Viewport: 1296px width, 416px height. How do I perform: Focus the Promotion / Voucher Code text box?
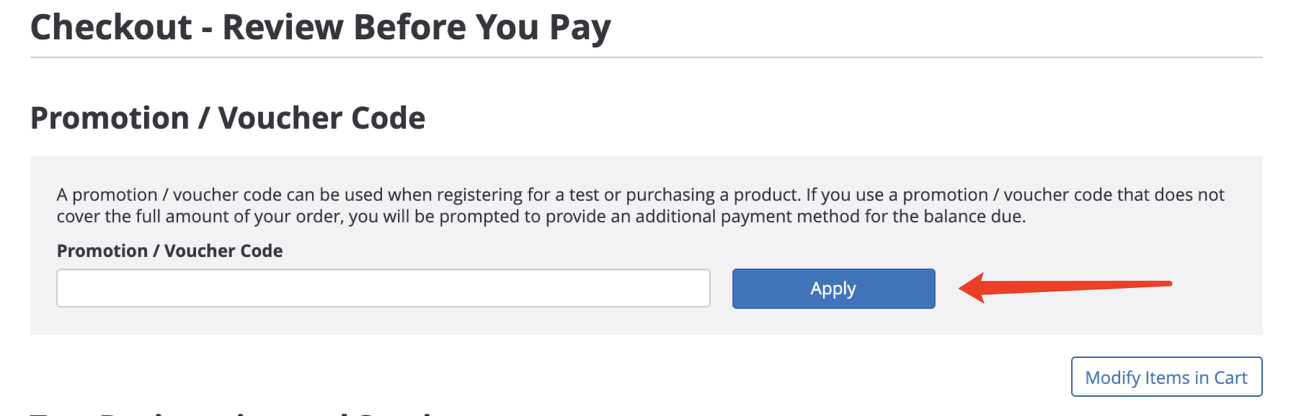tap(383, 288)
